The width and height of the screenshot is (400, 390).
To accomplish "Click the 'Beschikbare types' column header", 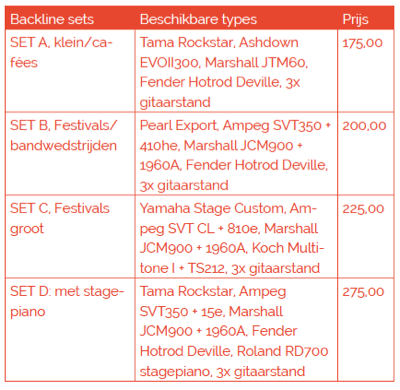I will tap(198, 19).
